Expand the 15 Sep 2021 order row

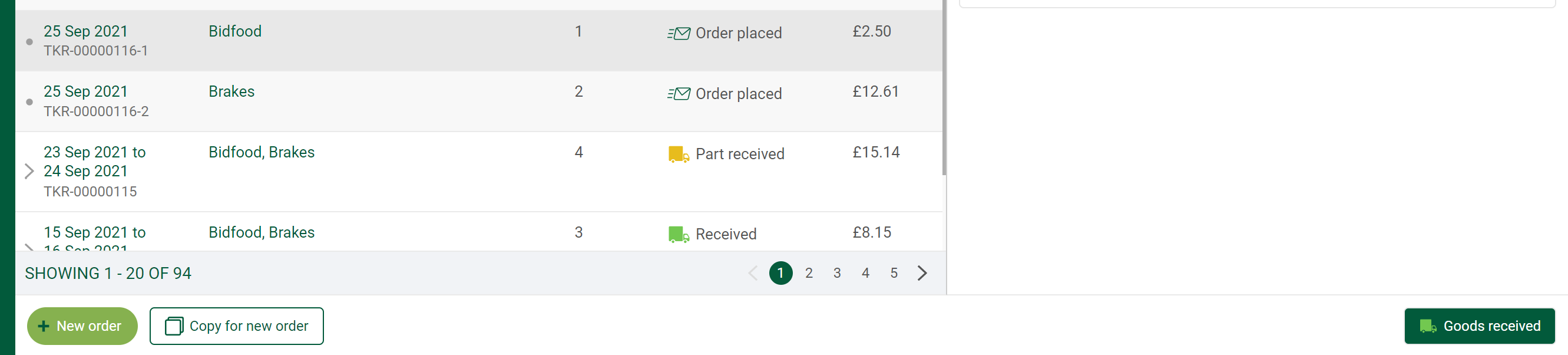point(29,246)
